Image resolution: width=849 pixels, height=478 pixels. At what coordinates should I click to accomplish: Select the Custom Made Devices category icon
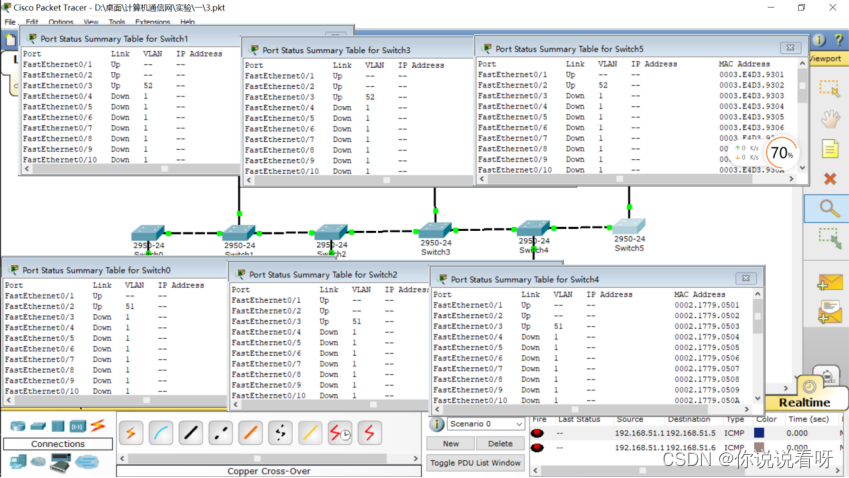[x=60, y=462]
